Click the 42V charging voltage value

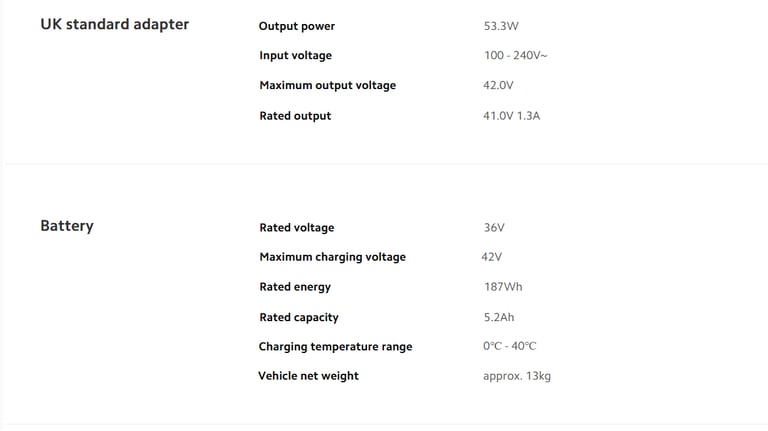[492, 257]
